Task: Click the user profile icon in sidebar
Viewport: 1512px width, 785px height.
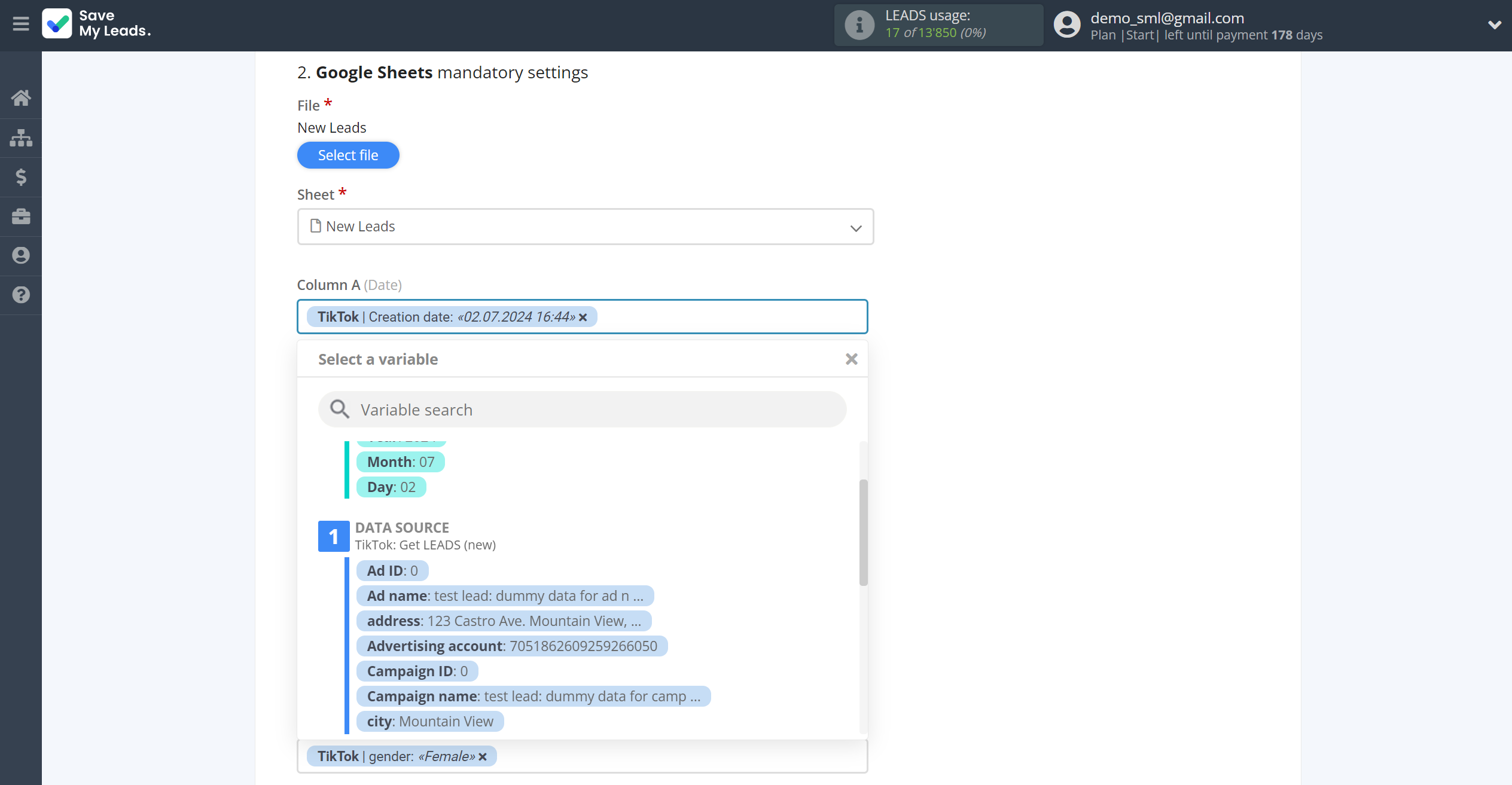Action: pyautogui.click(x=21, y=255)
